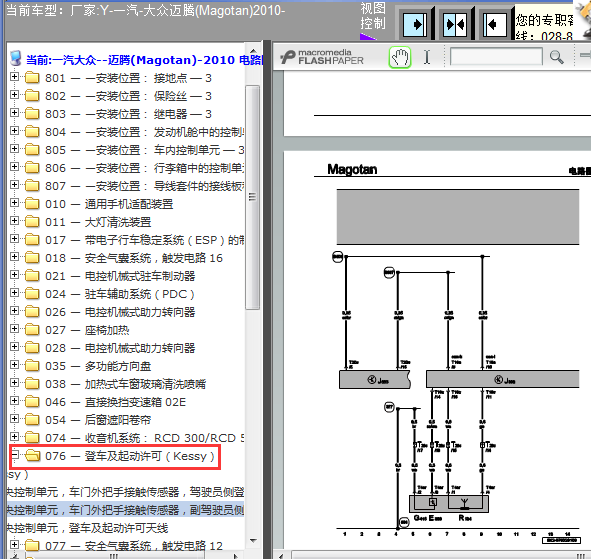Click the FlashPaper search text field
This screenshot has width=591, height=559.
click(x=496, y=57)
